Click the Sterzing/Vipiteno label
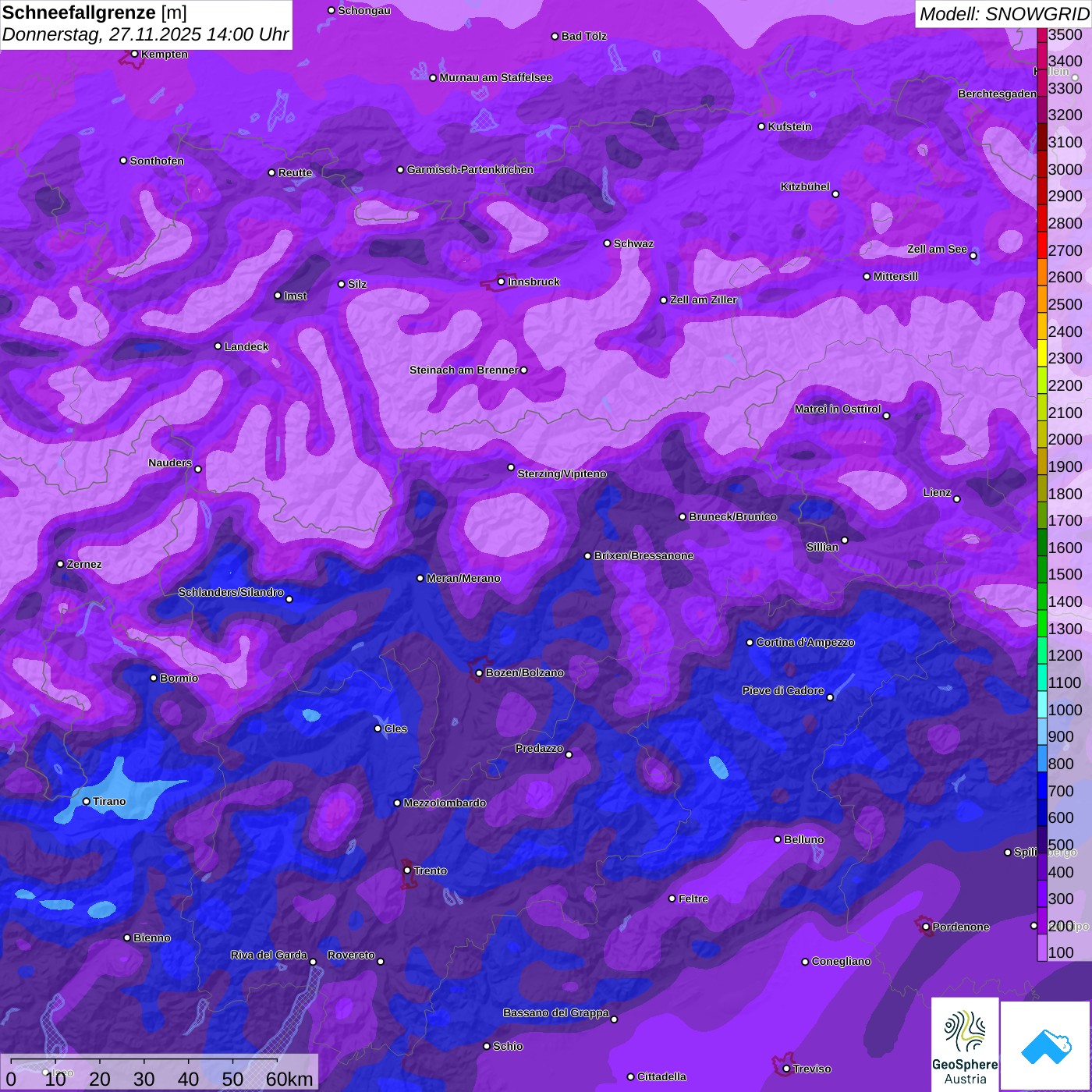 [562, 473]
